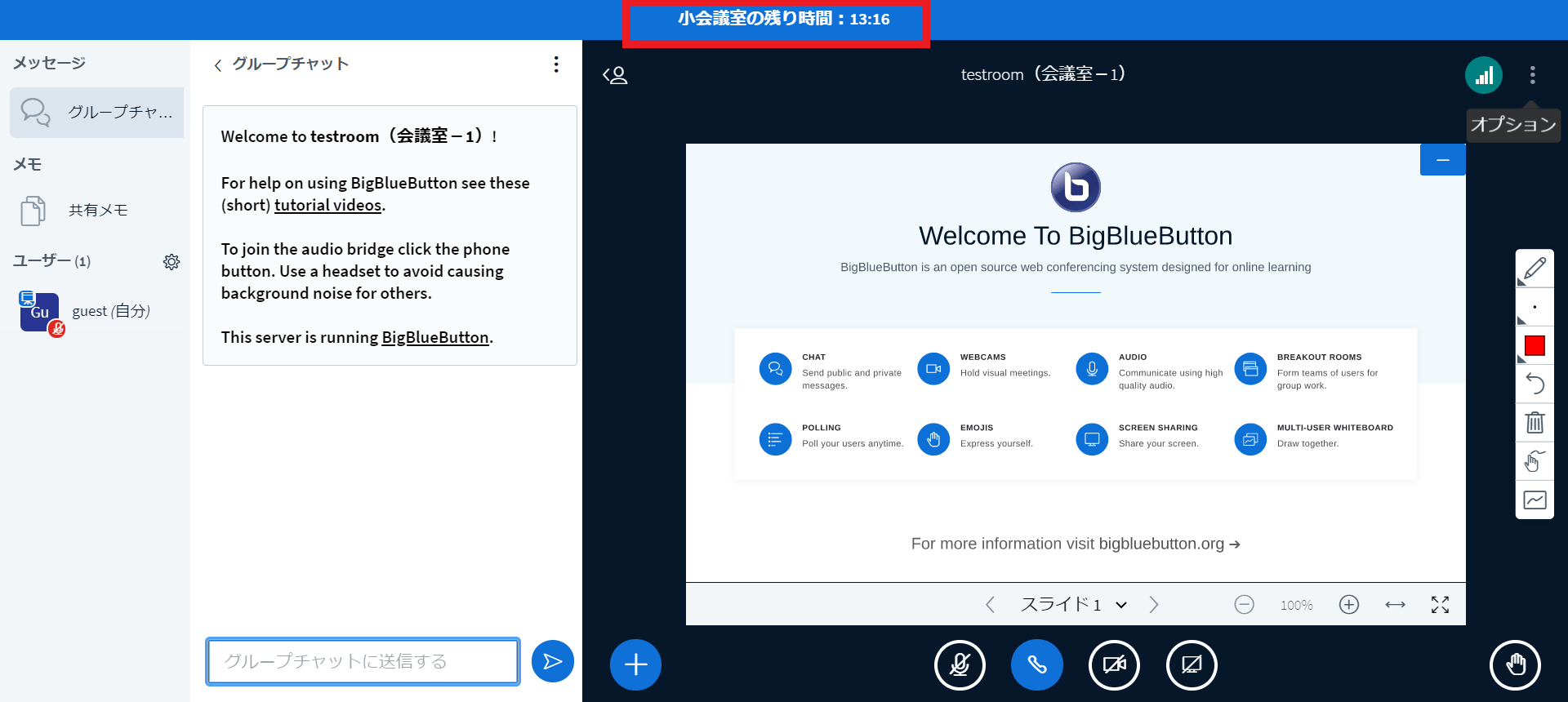Open the connection status indicator
This screenshot has height=702, width=1568.
1483,75
